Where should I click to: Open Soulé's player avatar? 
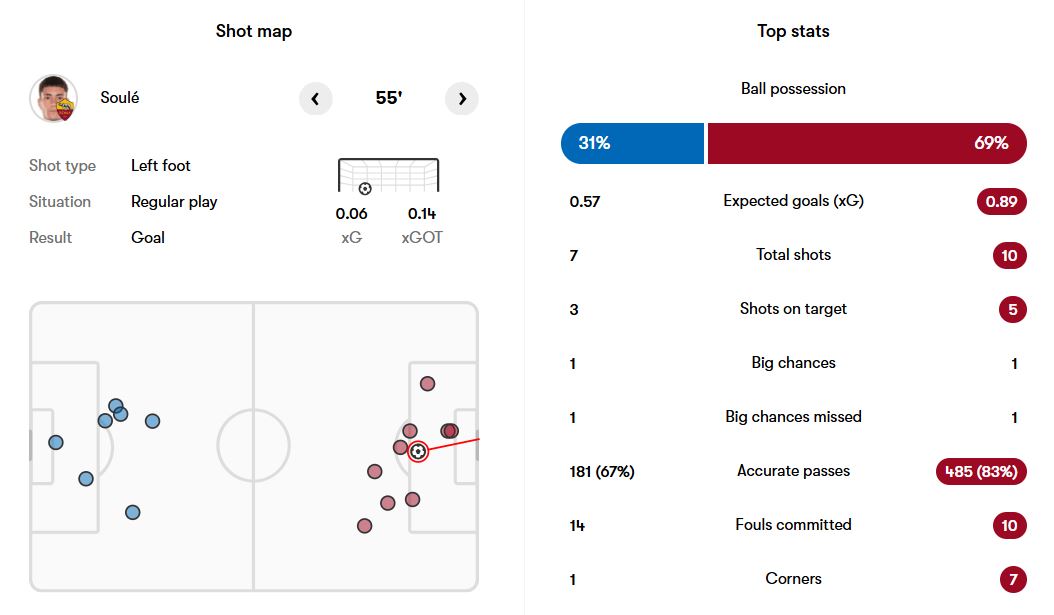54,99
